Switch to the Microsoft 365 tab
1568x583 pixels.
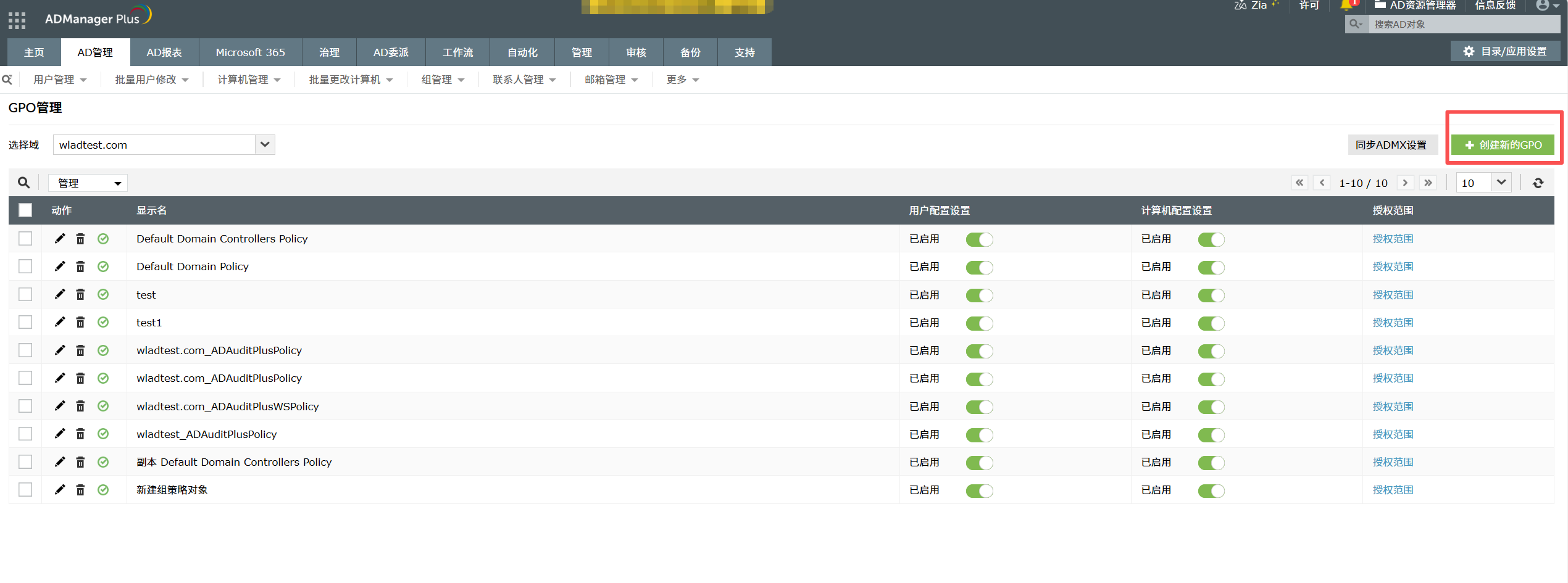[x=251, y=52]
